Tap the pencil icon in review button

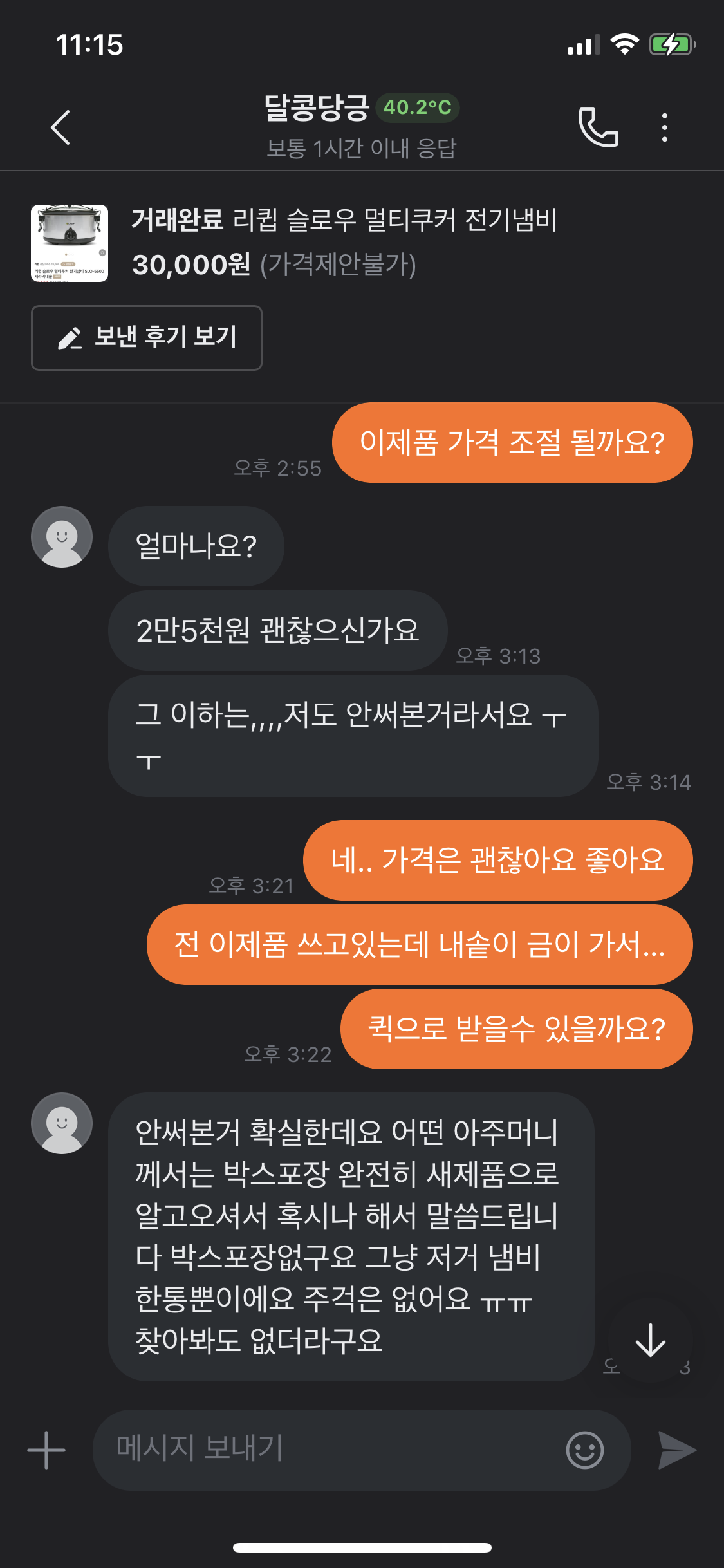[x=70, y=338]
